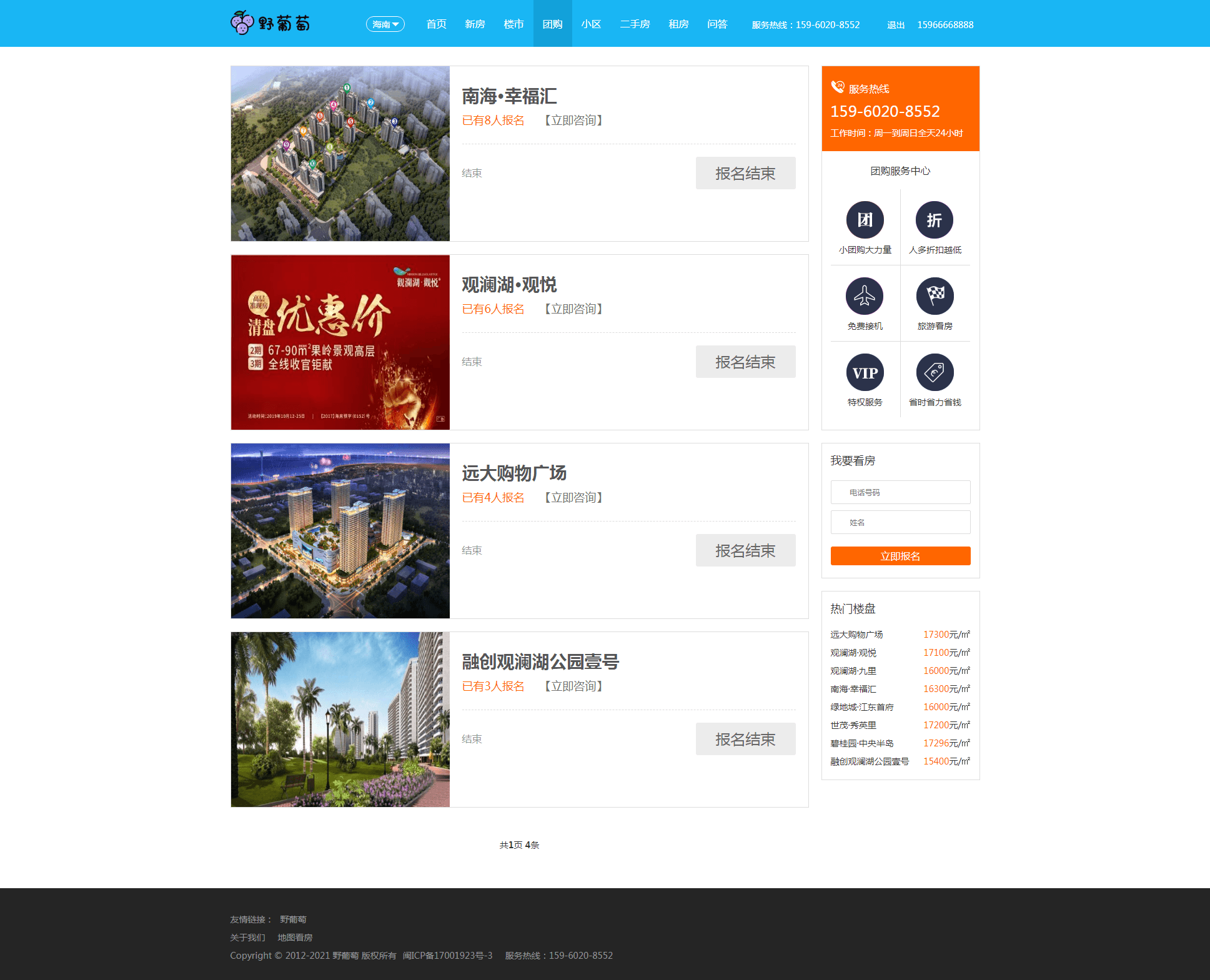Click 报名结束 button for 远大购物广场
1210x980 pixels.
[x=746, y=550]
